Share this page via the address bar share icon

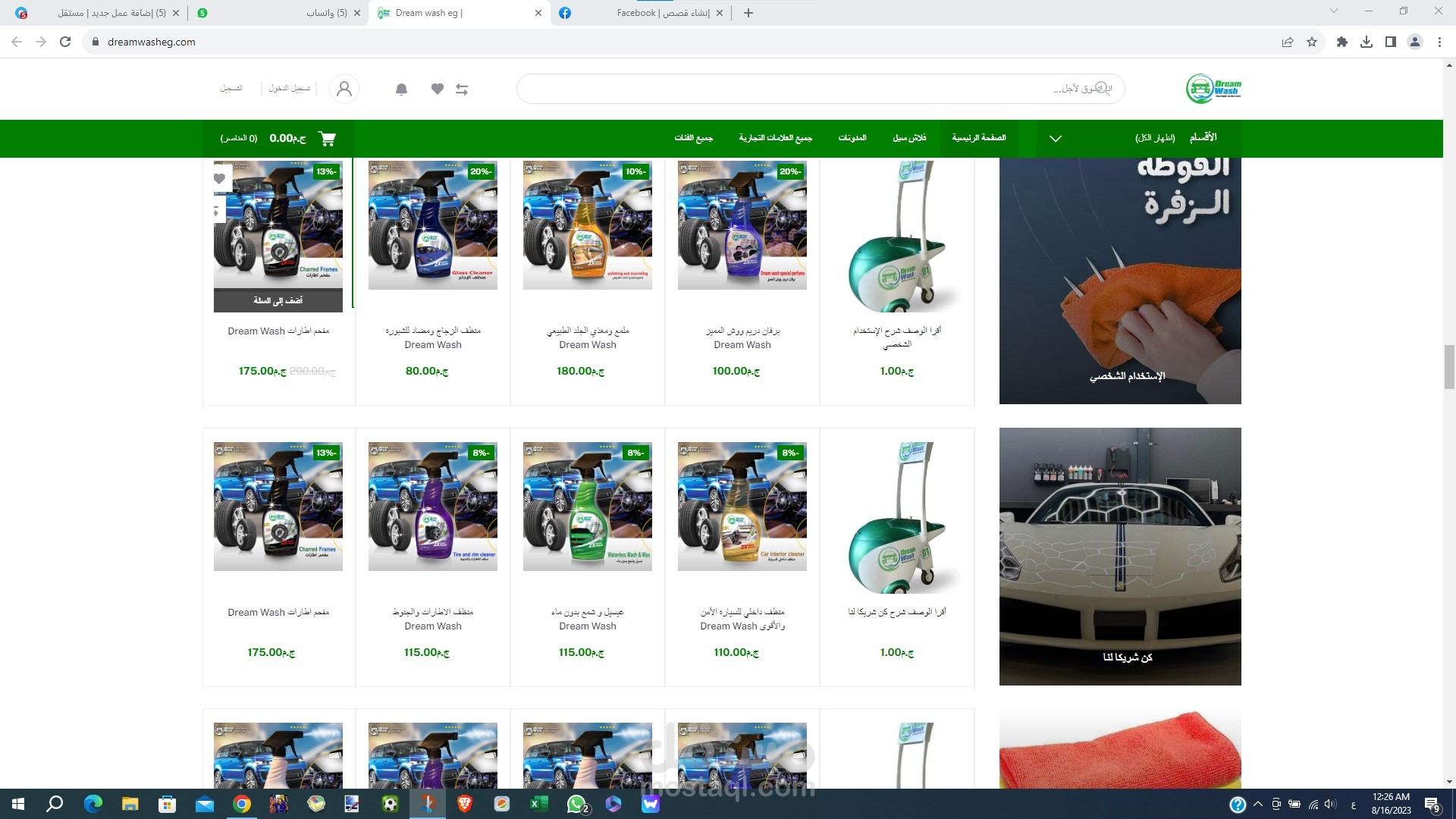(x=1288, y=42)
